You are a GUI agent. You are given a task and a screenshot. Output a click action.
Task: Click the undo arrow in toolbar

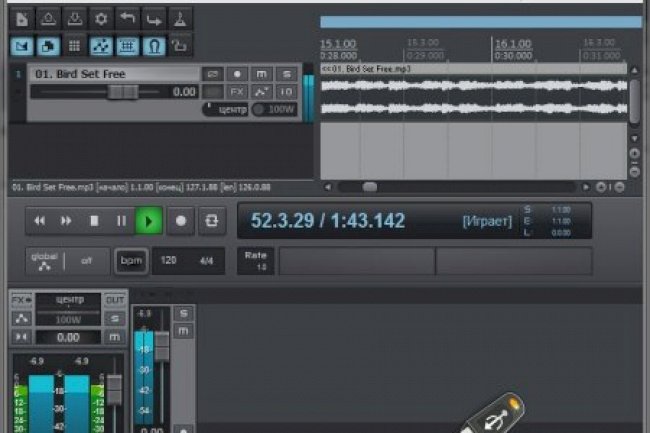(x=127, y=18)
